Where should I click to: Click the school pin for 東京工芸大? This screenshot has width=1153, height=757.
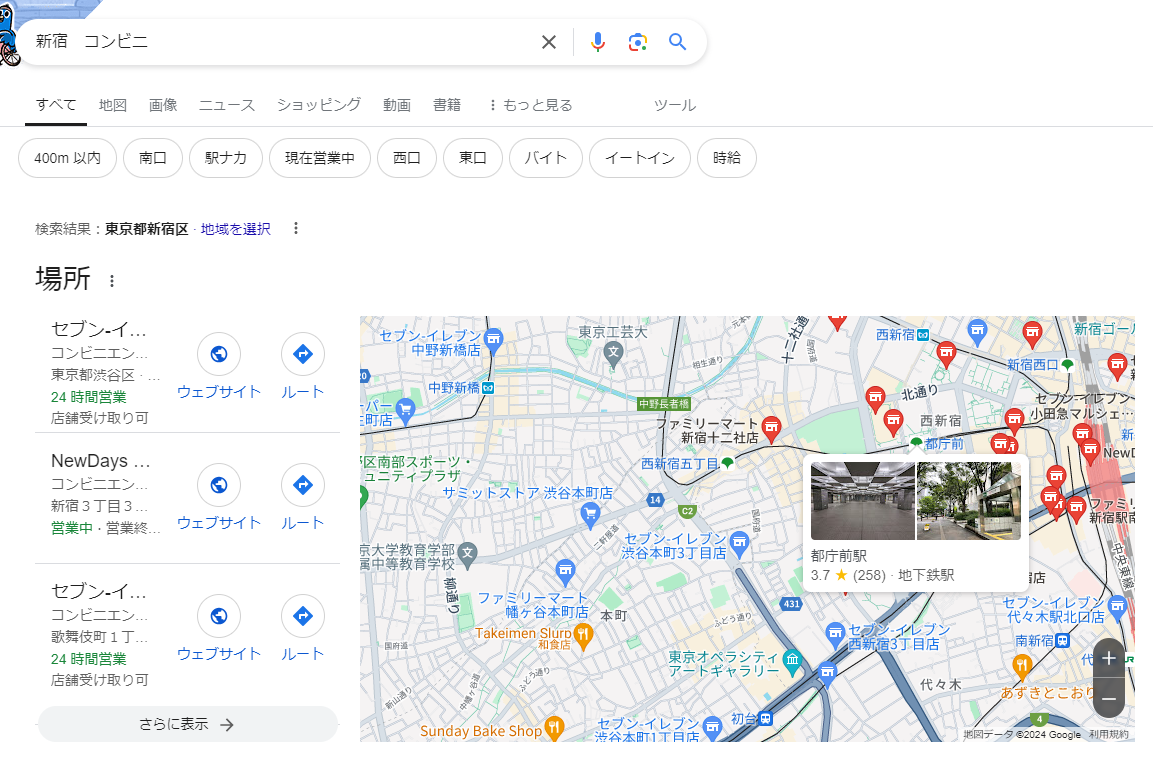pos(613,354)
